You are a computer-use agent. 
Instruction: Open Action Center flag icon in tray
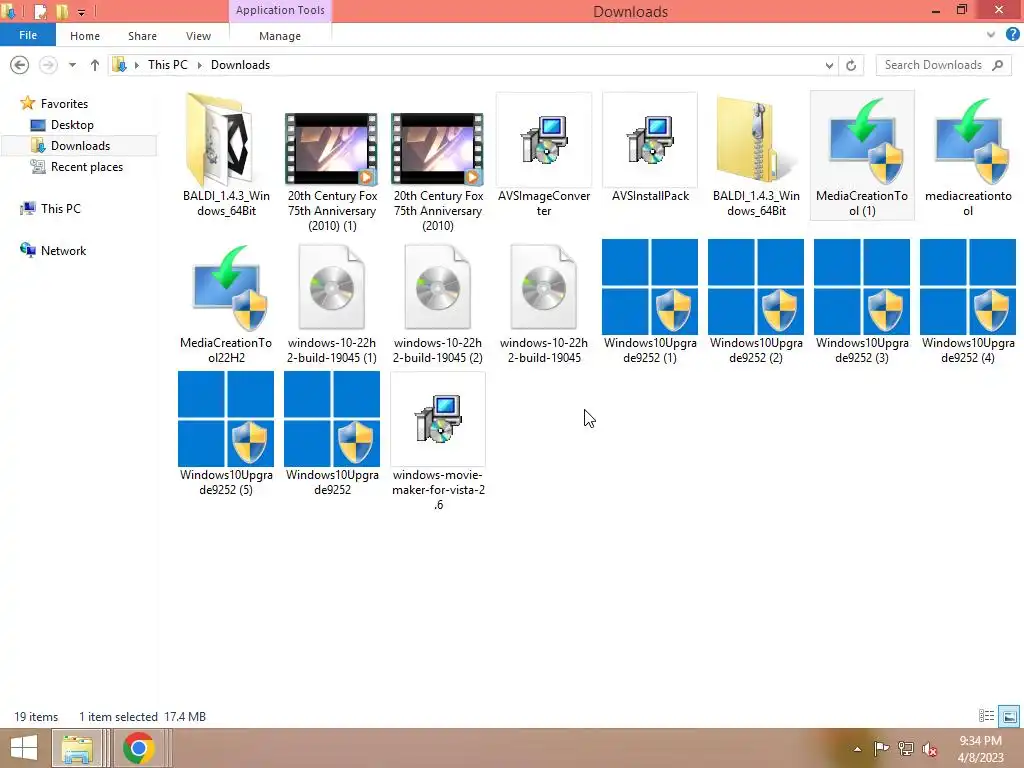881,749
